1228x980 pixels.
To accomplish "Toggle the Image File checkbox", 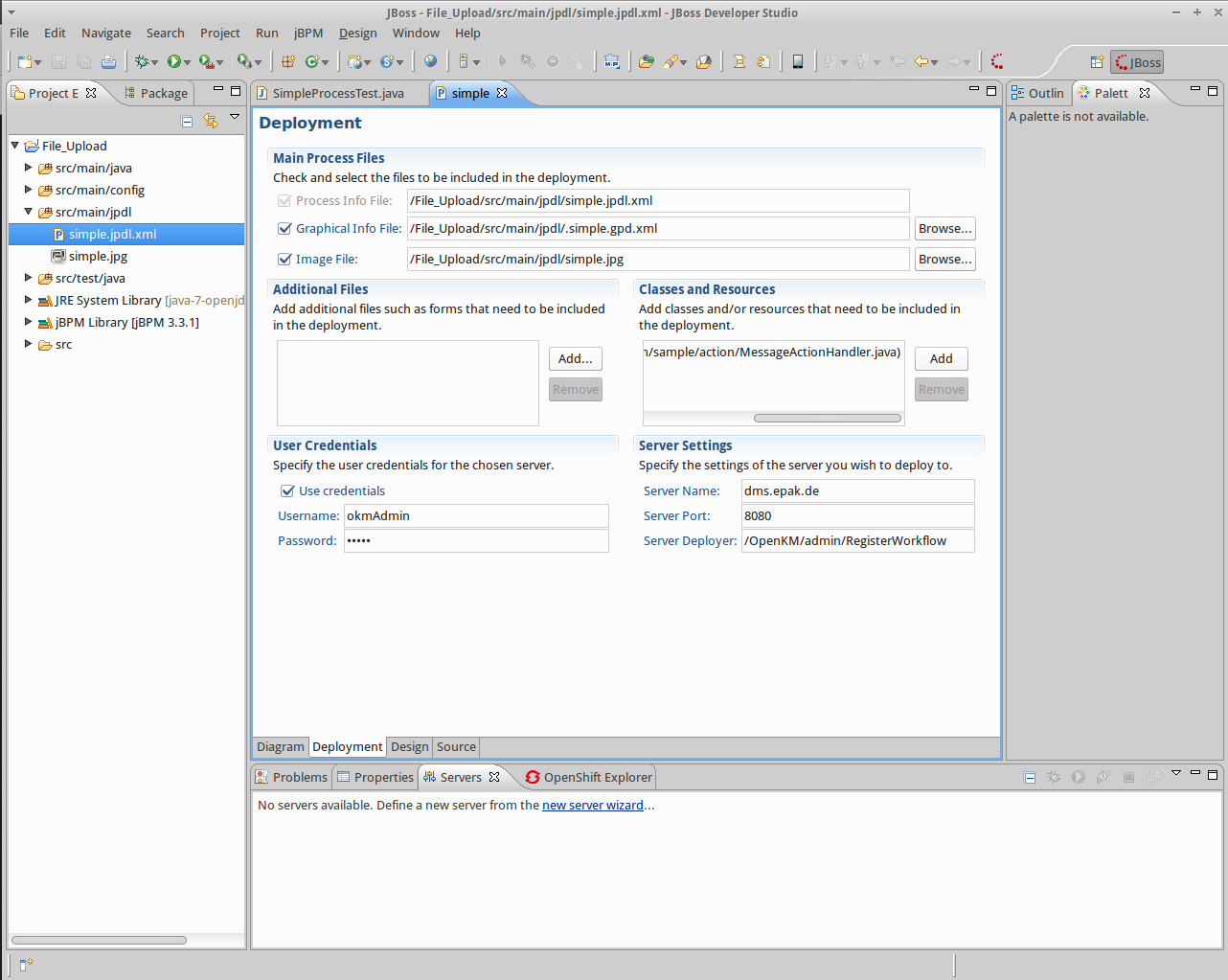I will tap(284, 260).
